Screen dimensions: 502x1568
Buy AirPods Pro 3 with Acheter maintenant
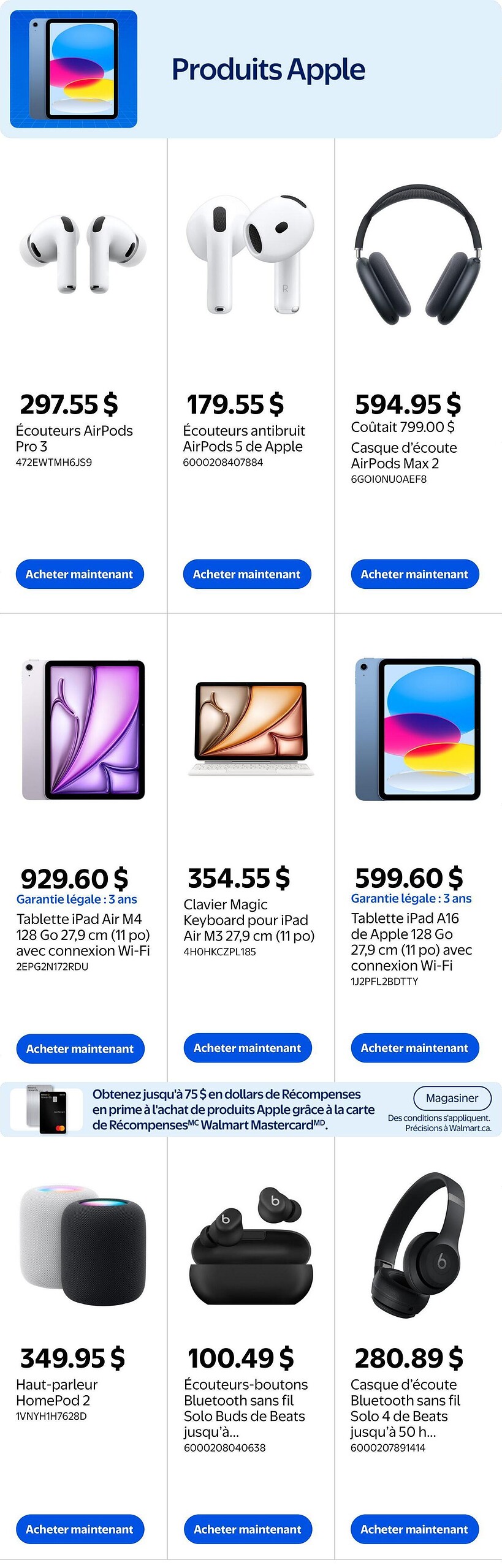(80, 574)
